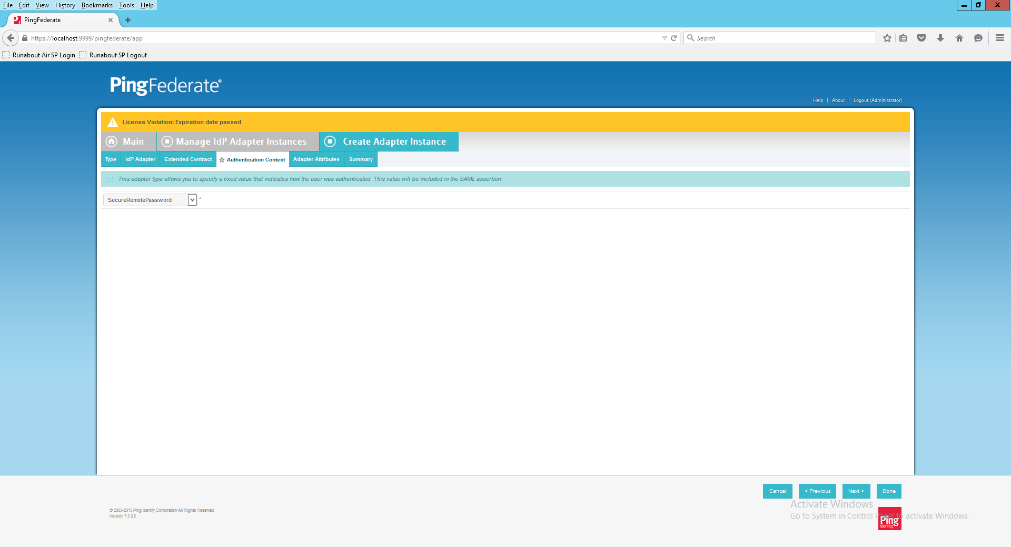Select the Authentication Context tab
1011x547 pixels.
pyautogui.click(x=252, y=159)
